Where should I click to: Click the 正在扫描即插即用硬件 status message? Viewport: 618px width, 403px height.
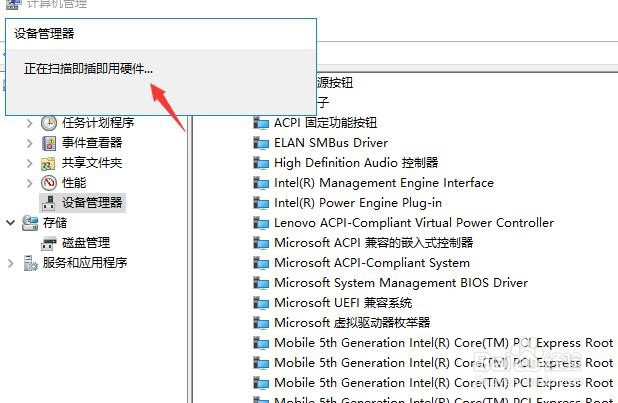tap(88, 69)
